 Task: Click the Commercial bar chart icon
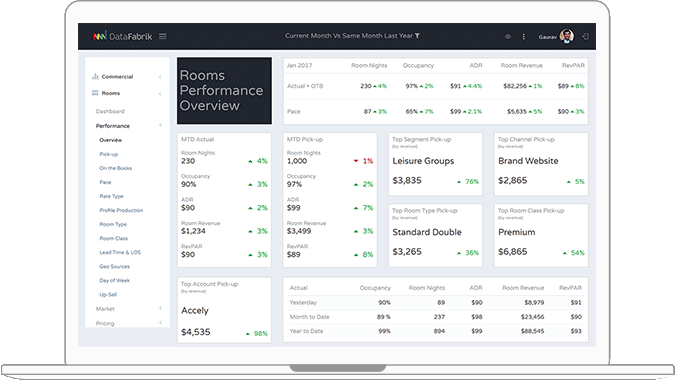tap(95, 77)
